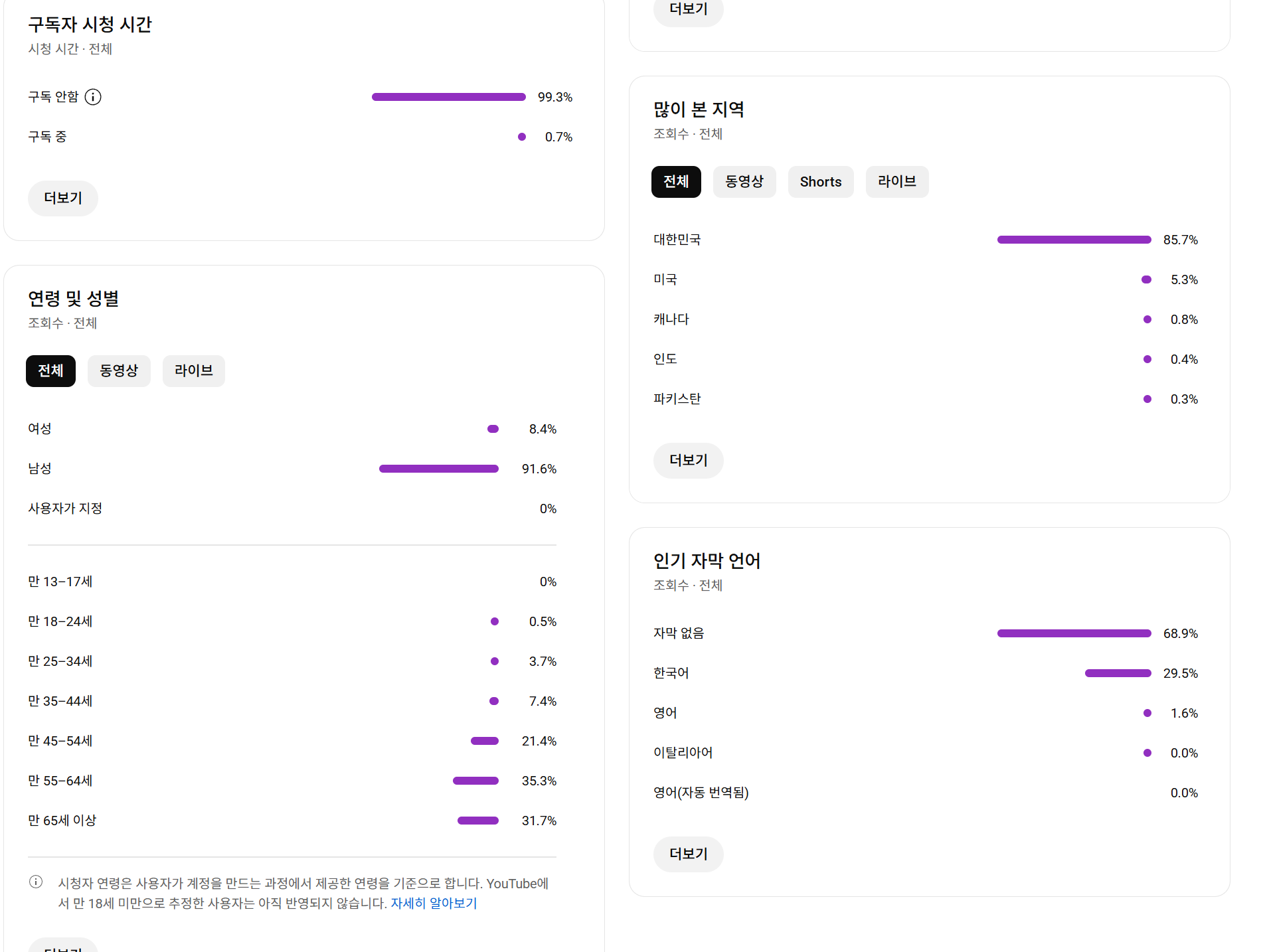This screenshot has height=952, width=1267.
Task: Switch to 동영상 tab in 많이 본 지역
Action: click(744, 182)
